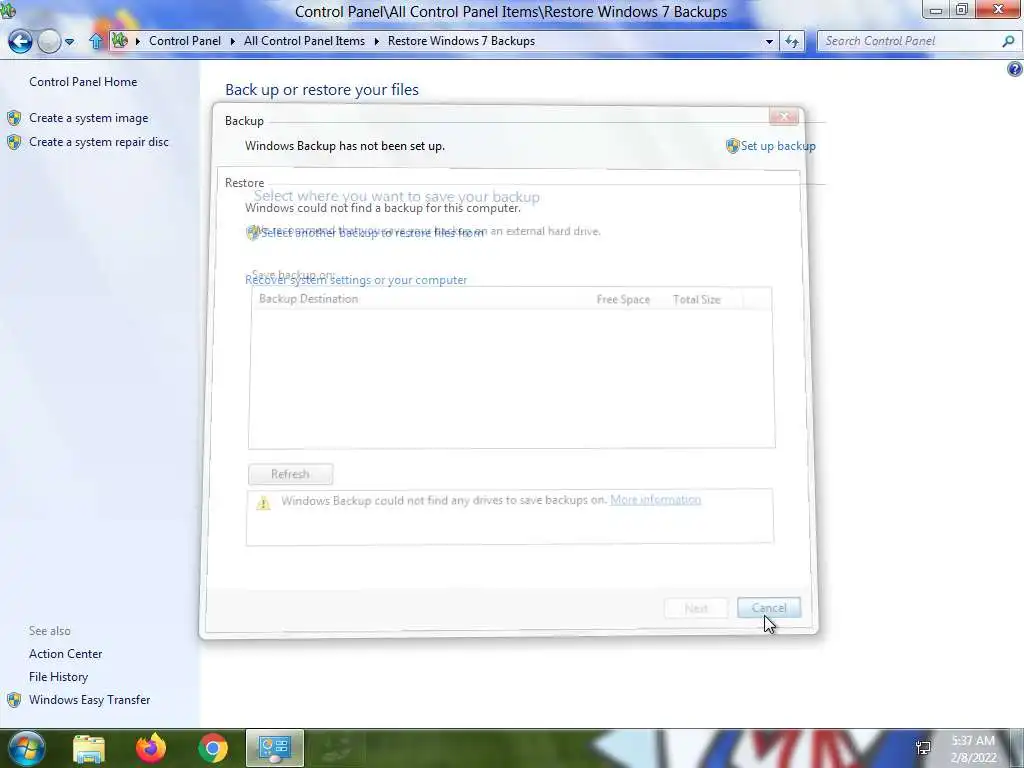
Task: Open Create a system image
Action: (x=89, y=118)
